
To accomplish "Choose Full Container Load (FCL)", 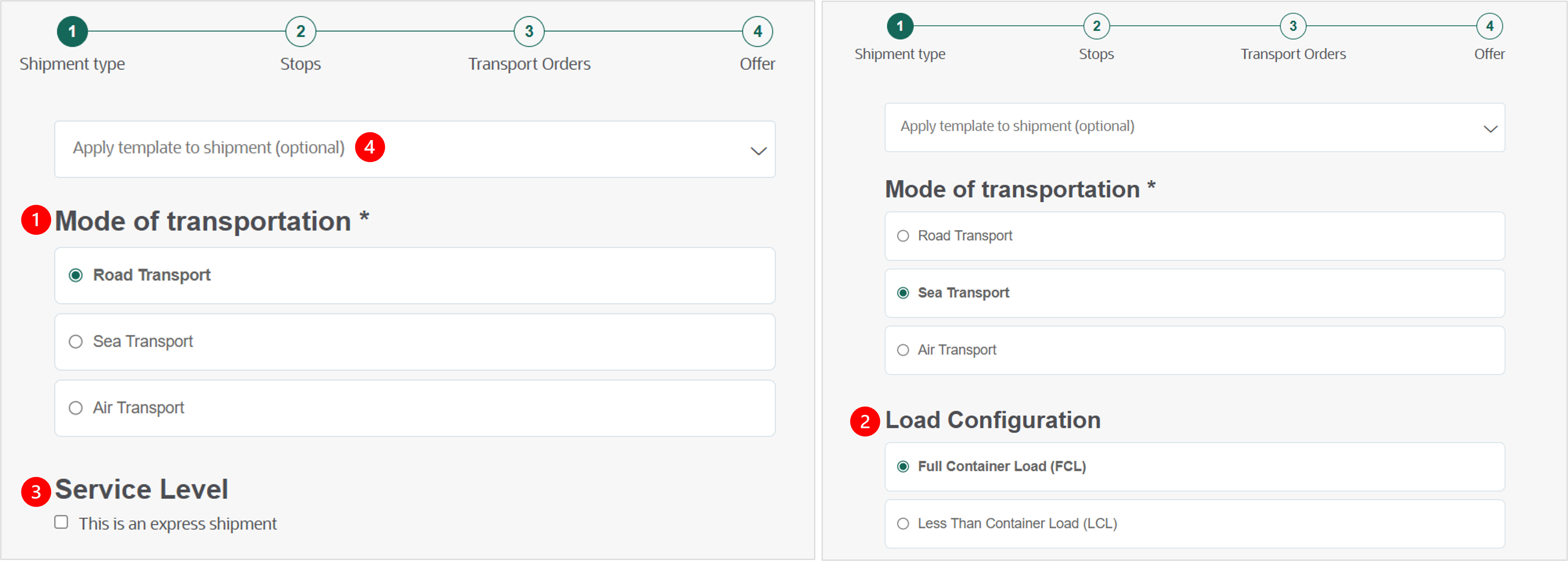I will coord(1194,467).
